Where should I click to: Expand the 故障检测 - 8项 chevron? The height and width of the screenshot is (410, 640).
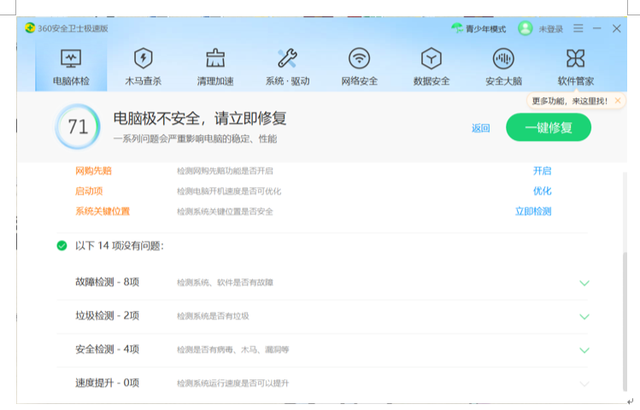[584, 283]
